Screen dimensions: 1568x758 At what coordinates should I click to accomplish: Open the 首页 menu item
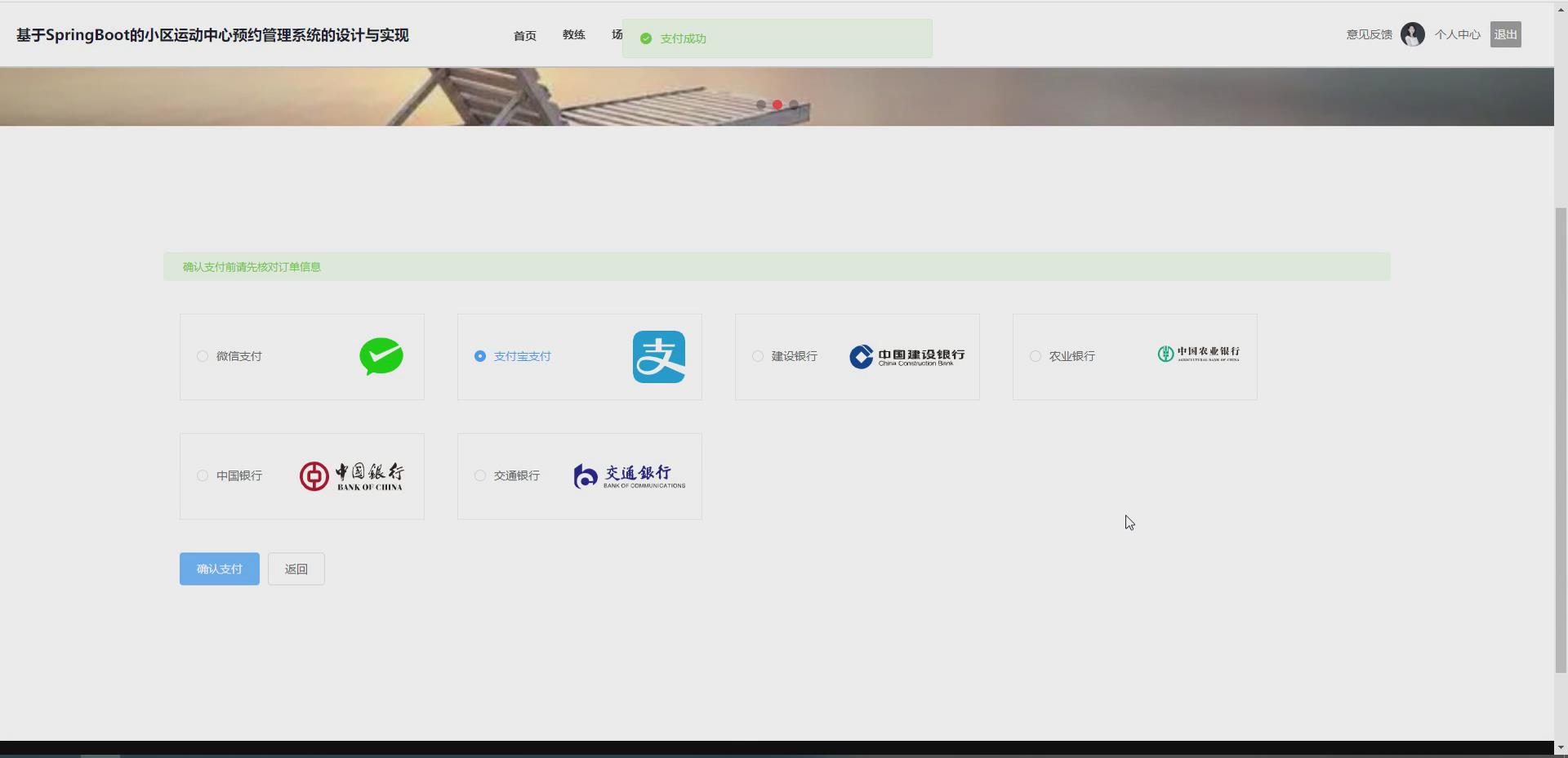(x=525, y=35)
